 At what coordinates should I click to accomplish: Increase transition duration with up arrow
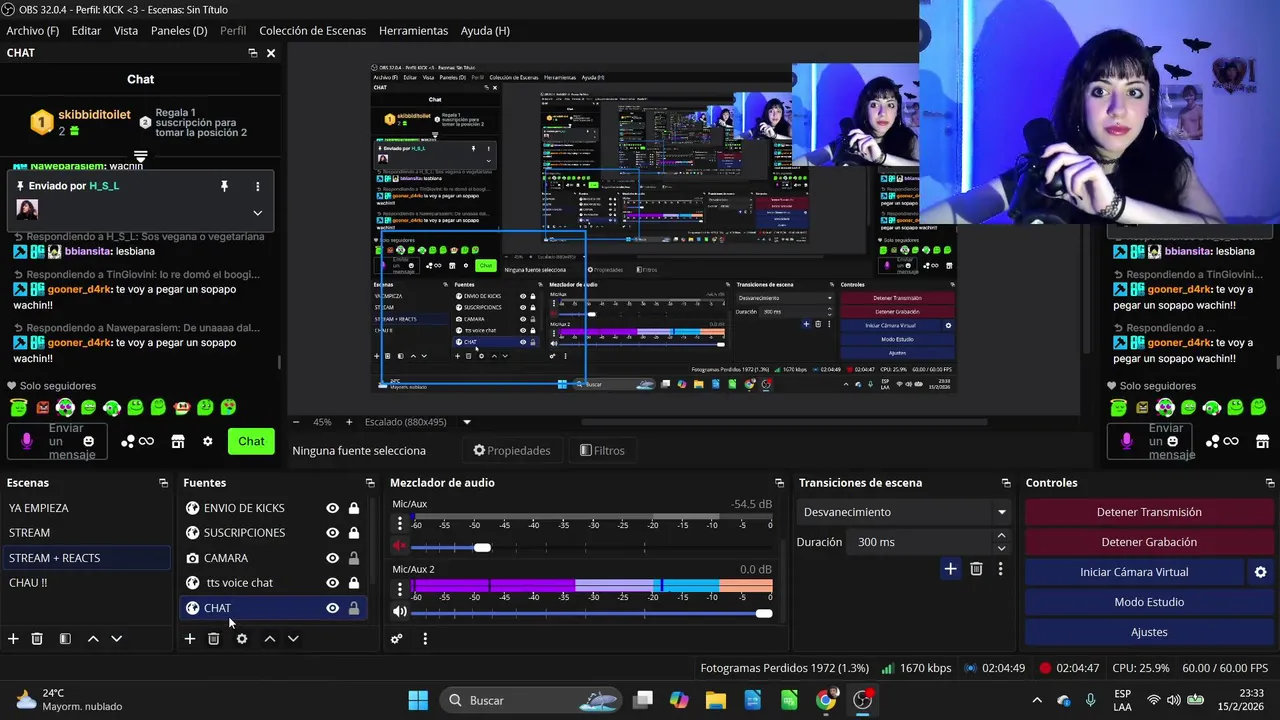1001,536
